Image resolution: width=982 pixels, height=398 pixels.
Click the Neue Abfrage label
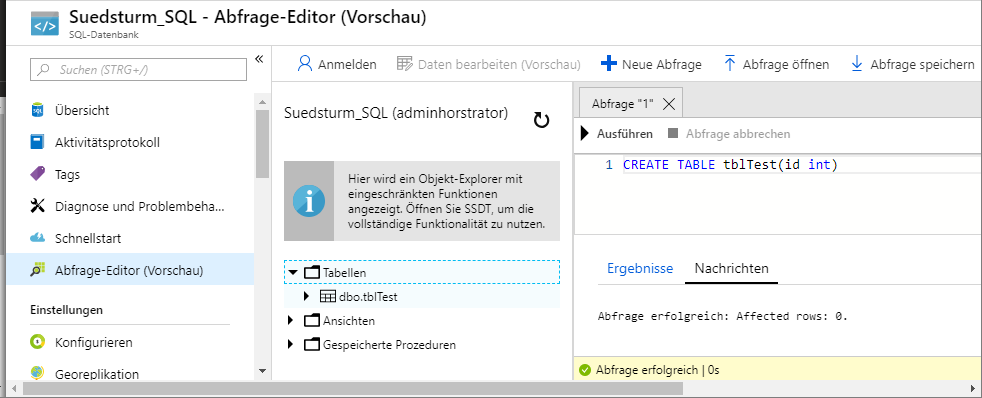[x=661, y=64]
